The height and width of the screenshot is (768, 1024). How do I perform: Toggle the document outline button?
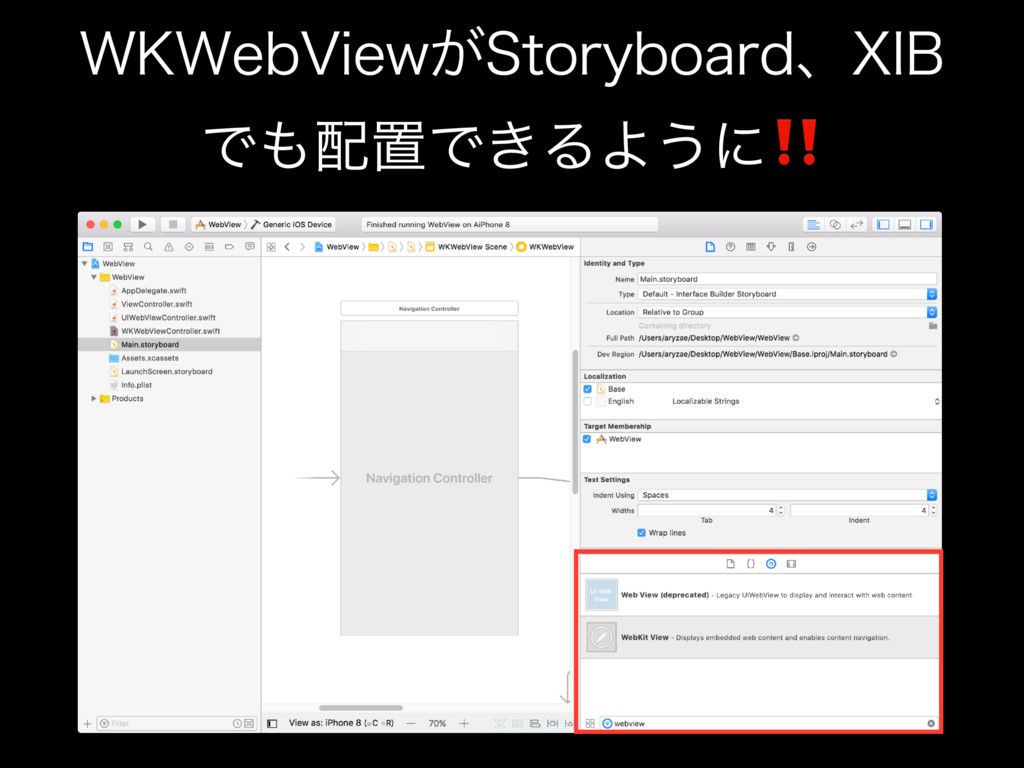tap(272, 724)
